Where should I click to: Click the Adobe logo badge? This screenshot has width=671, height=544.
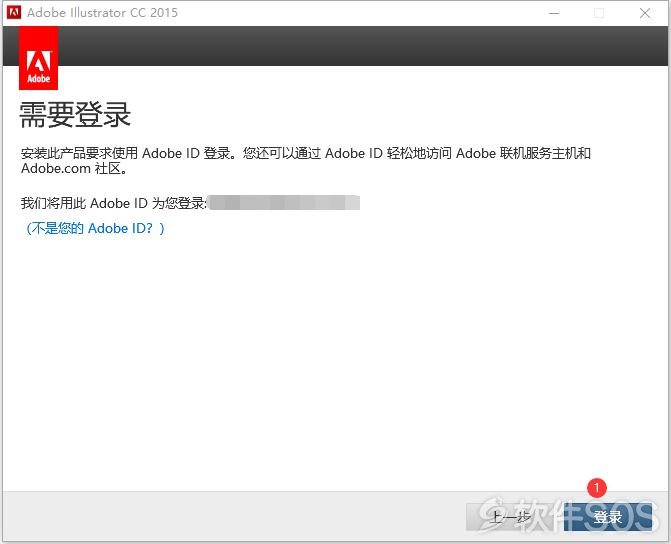[x=39, y=58]
